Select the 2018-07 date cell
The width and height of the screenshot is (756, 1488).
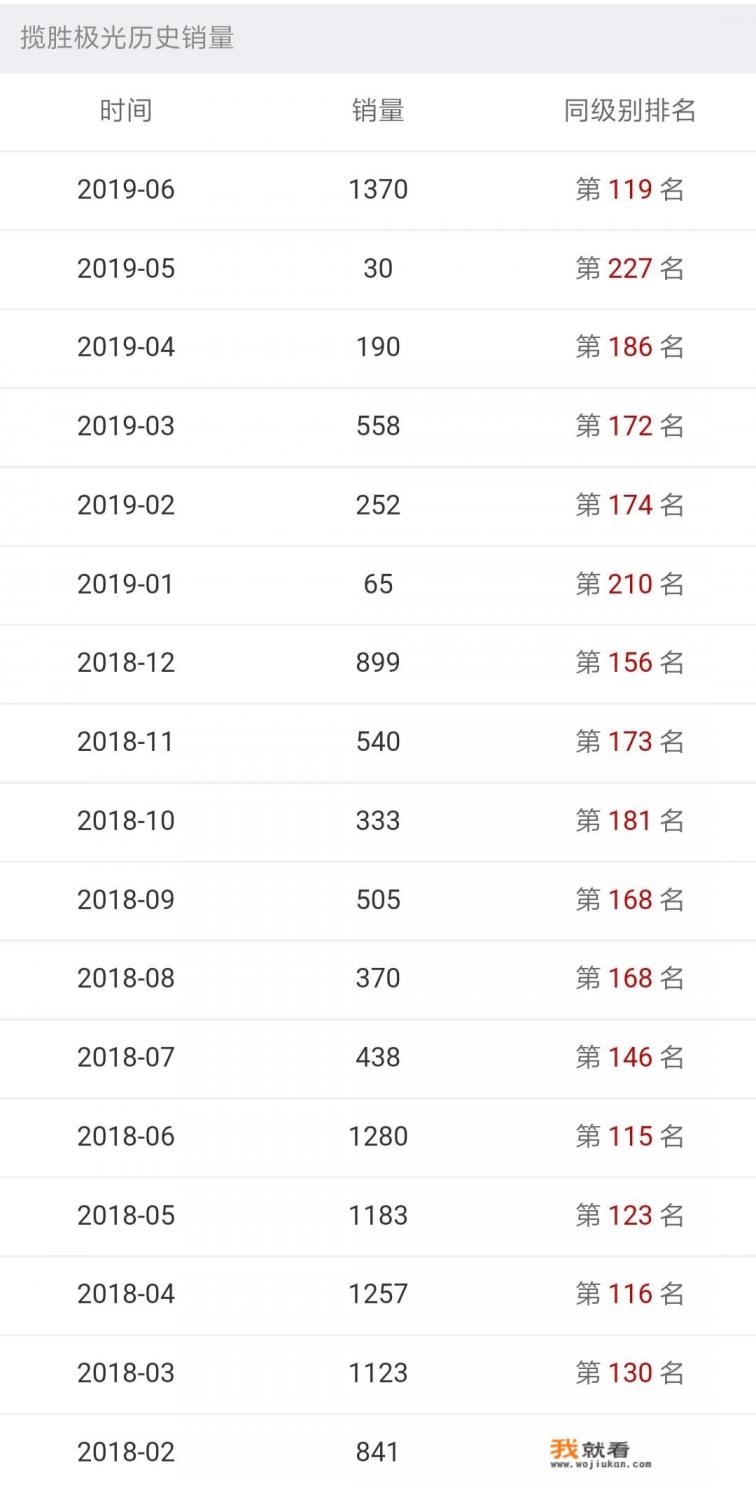[x=126, y=1058]
